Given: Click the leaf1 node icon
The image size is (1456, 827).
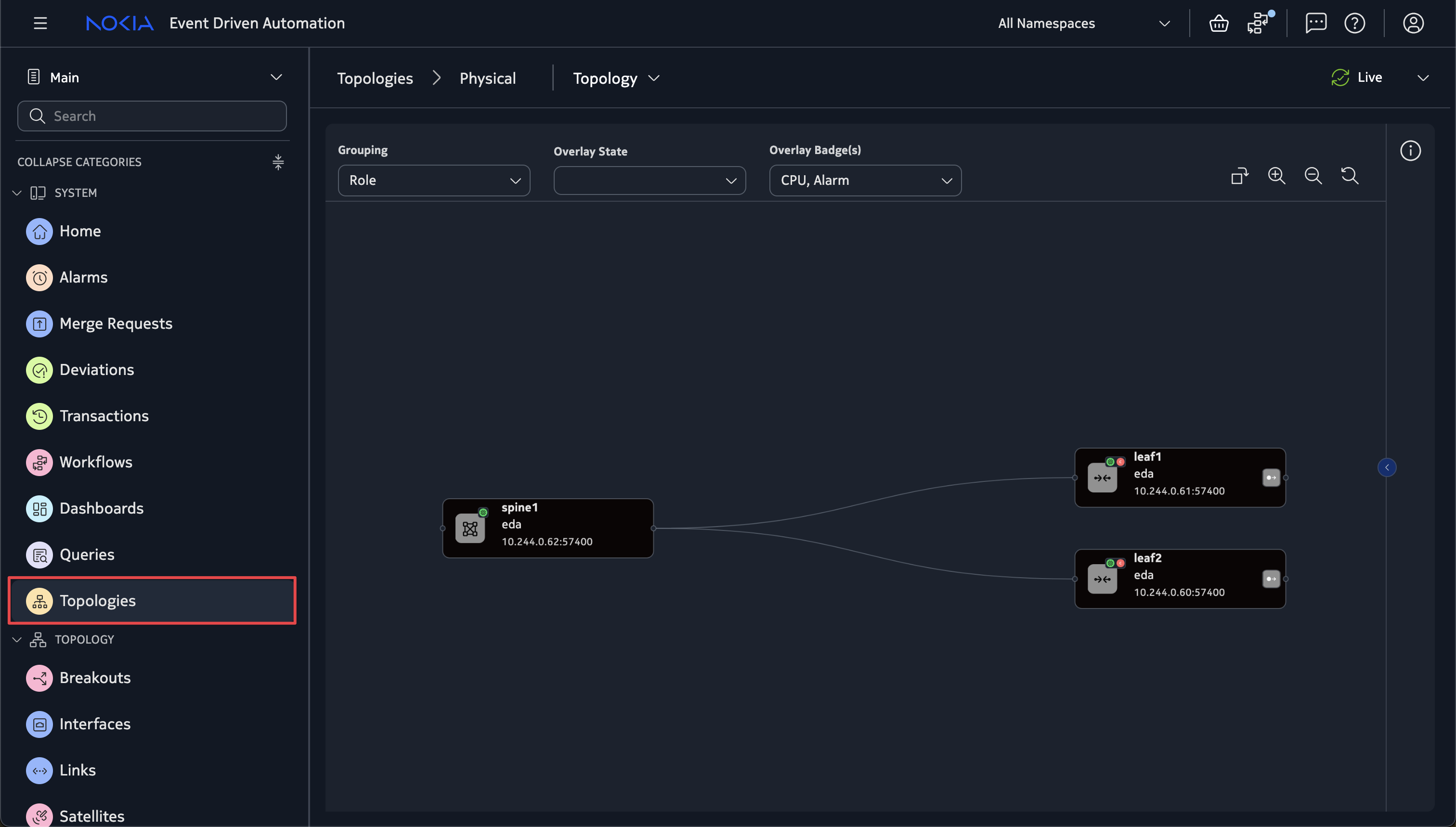Looking at the screenshot, I should 1102,478.
